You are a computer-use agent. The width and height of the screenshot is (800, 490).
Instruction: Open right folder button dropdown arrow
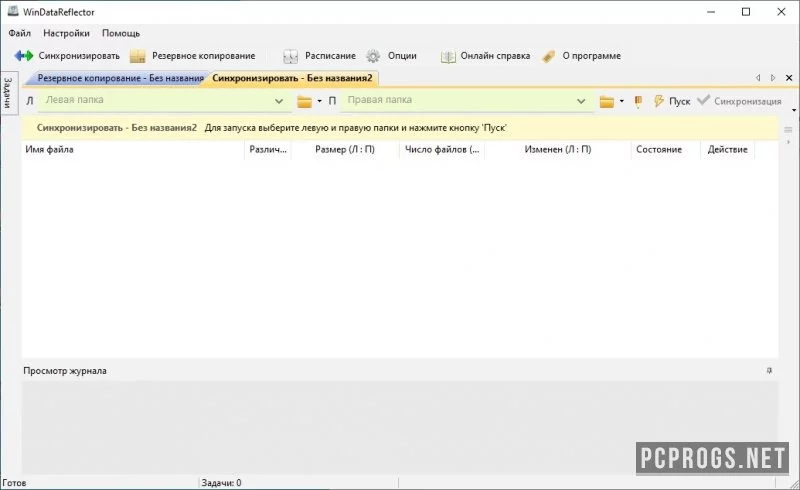[x=621, y=101]
